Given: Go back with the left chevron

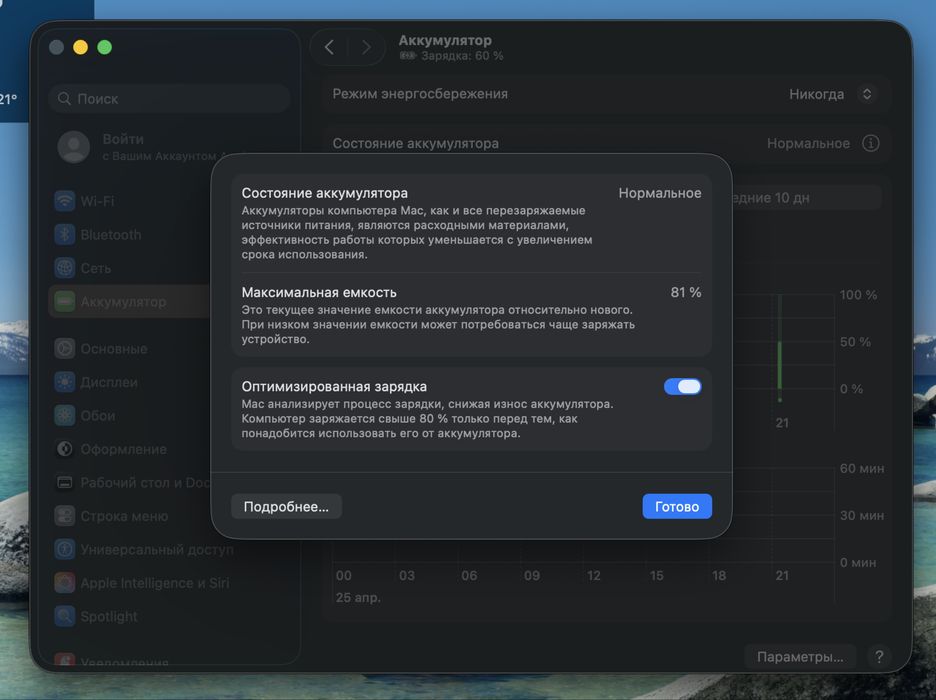Looking at the screenshot, I should point(329,47).
